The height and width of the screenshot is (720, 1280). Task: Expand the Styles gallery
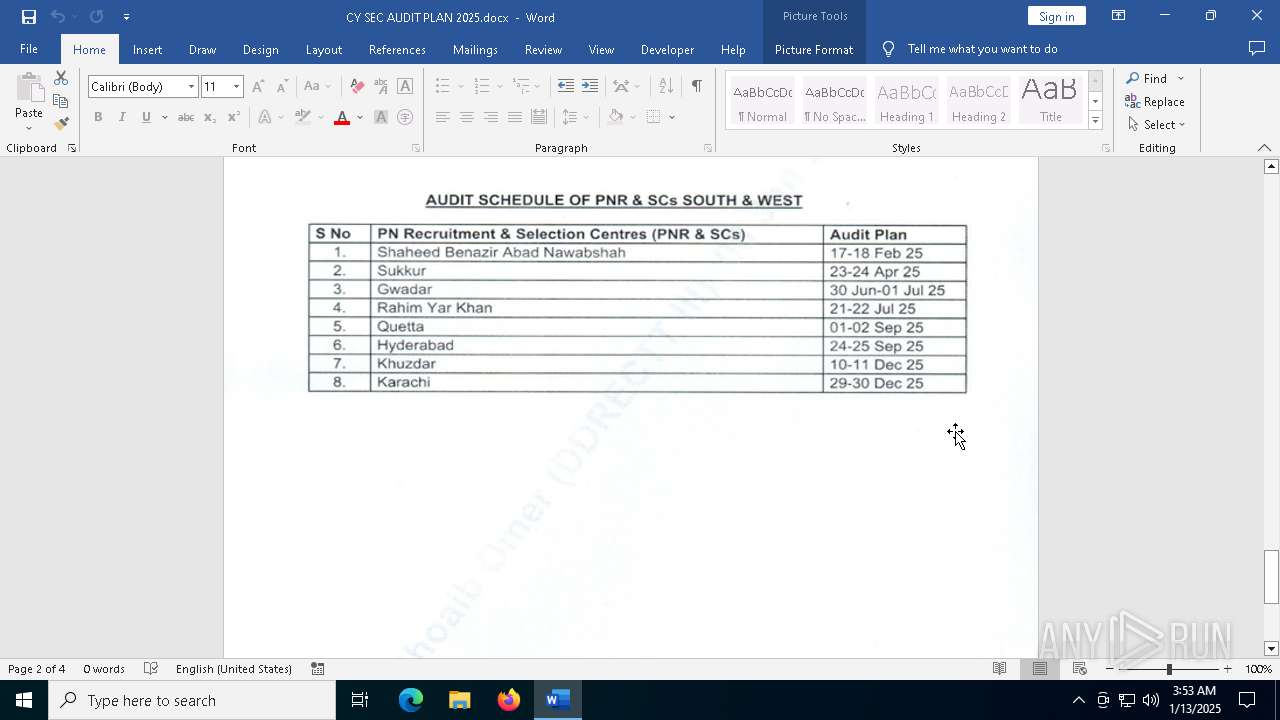pyautogui.click(x=1095, y=120)
